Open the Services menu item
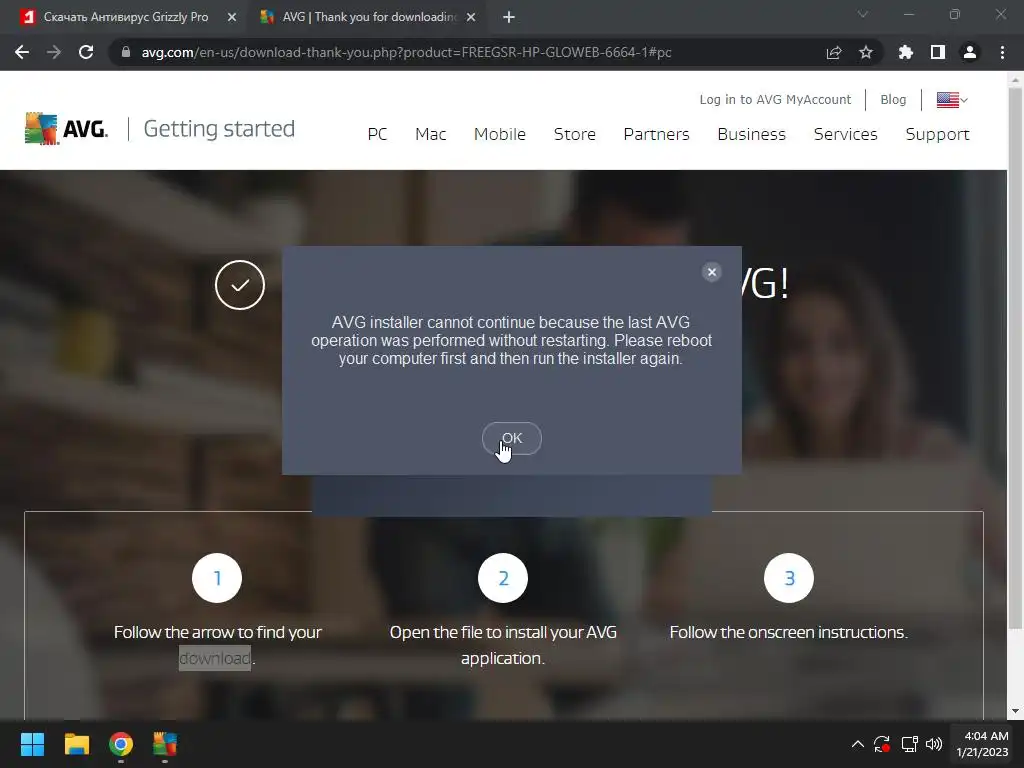 [846, 134]
